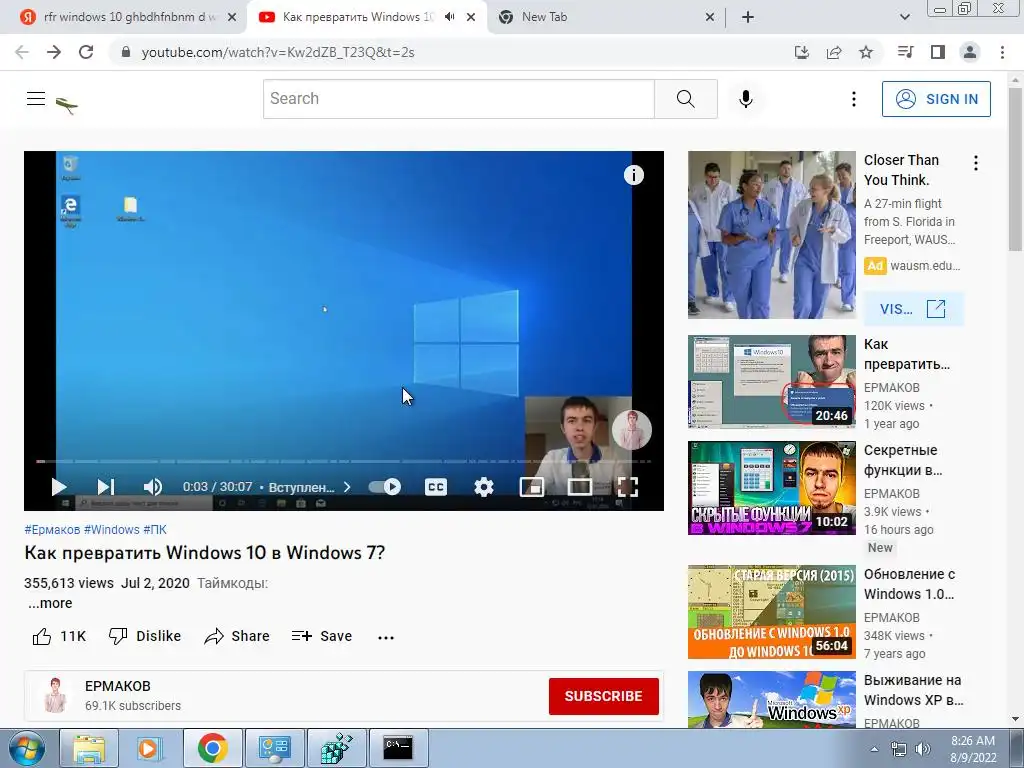This screenshot has height=768, width=1024.
Task: Toggle autoplay switch in player
Action: [385, 487]
